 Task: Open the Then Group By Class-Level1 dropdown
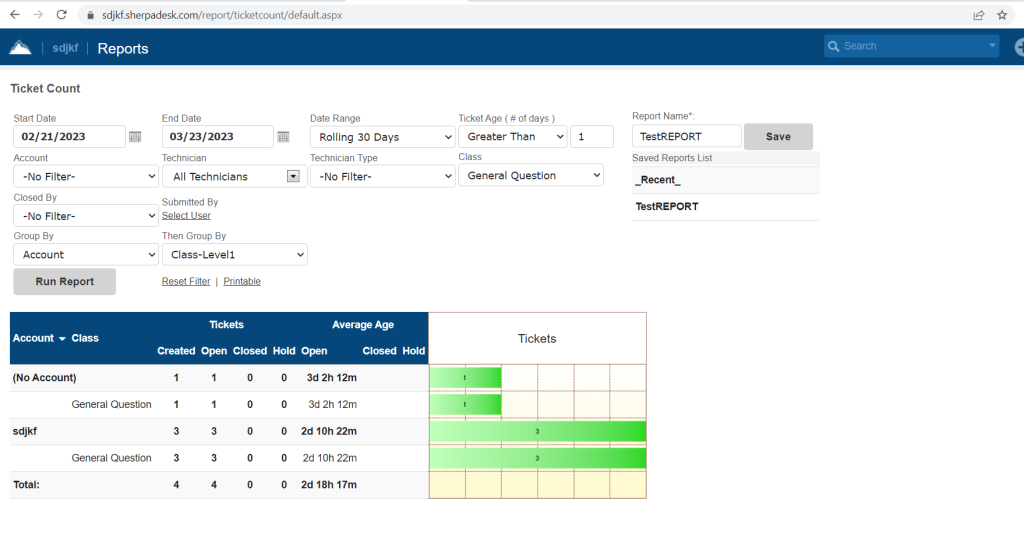coord(234,255)
